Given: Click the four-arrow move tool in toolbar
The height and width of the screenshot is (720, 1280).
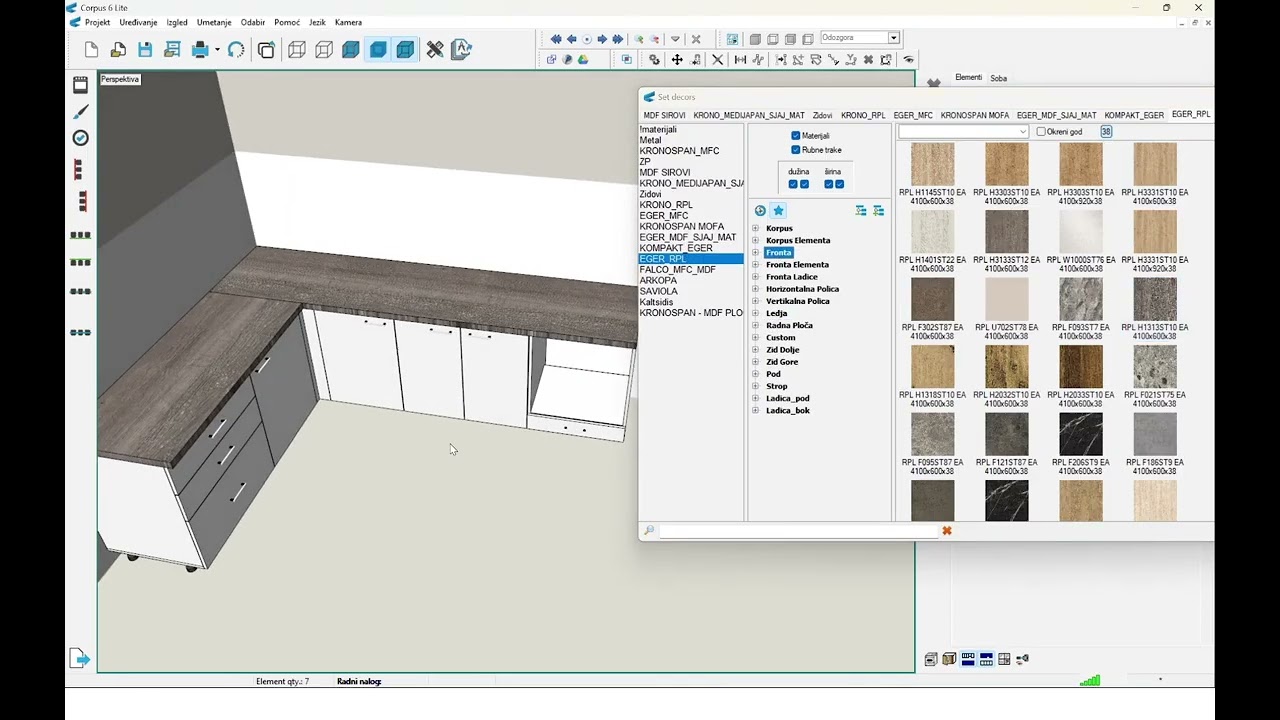Looking at the screenshot, I should [x=677, y=60].
